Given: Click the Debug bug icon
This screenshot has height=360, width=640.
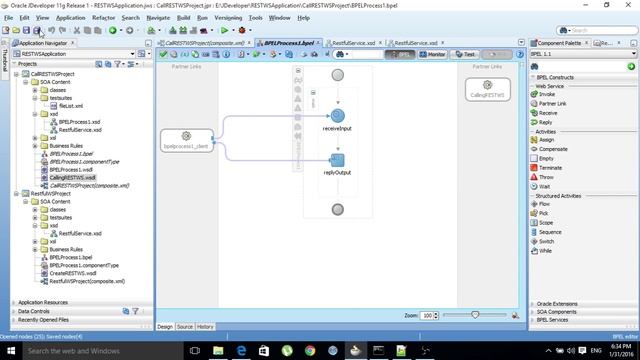Looking at the screenshot, I should click(242, 30).
